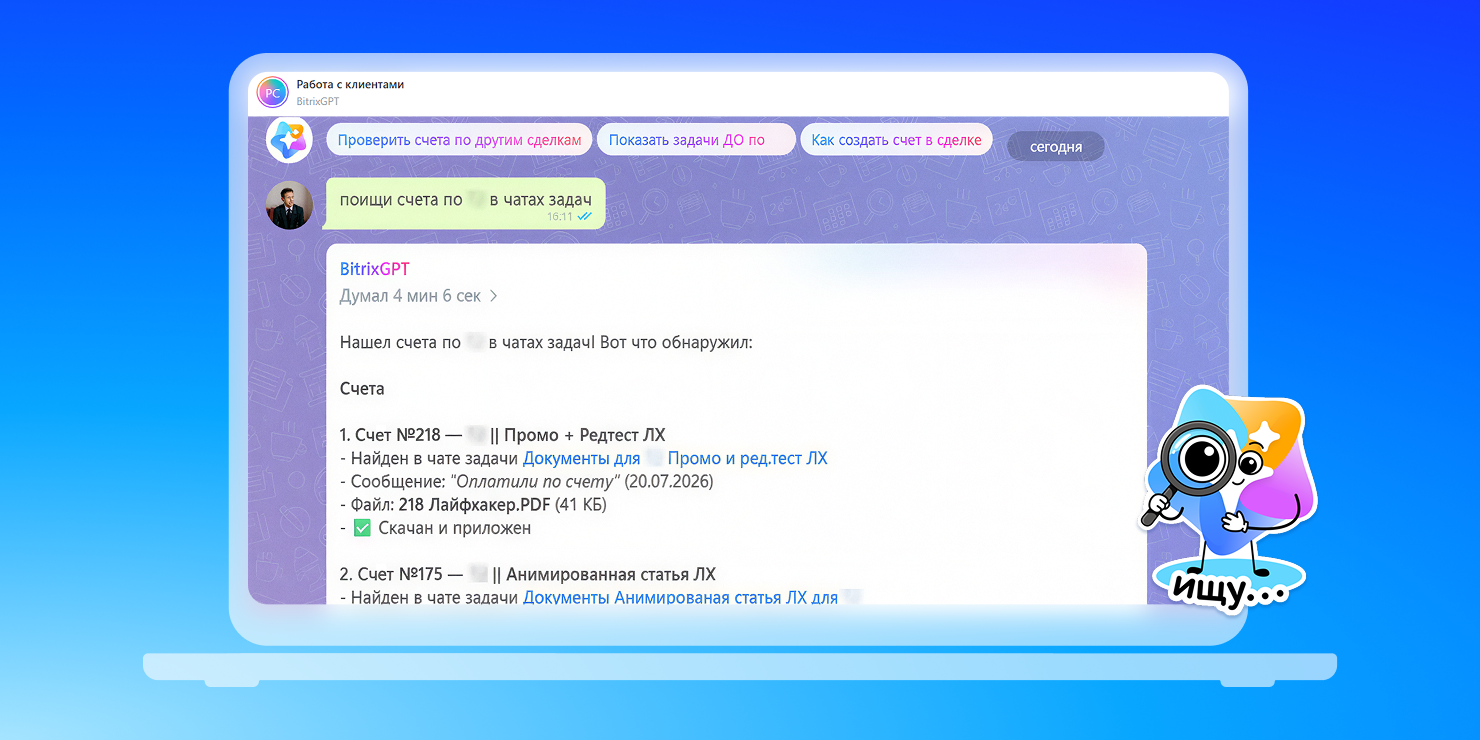Select suggestion 'Показать задачи ДО по'
The height and width of the screenshot is (740, 1480).
[x=696, y=140]
